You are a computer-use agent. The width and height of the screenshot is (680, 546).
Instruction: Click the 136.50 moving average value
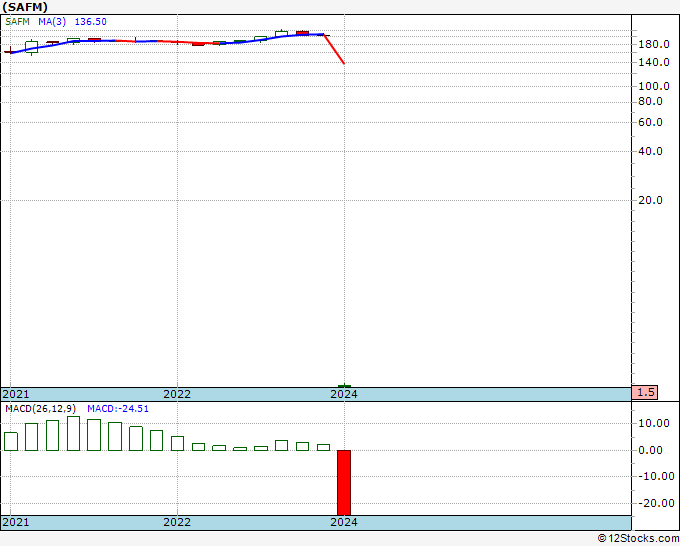click(x=91, y=22)
